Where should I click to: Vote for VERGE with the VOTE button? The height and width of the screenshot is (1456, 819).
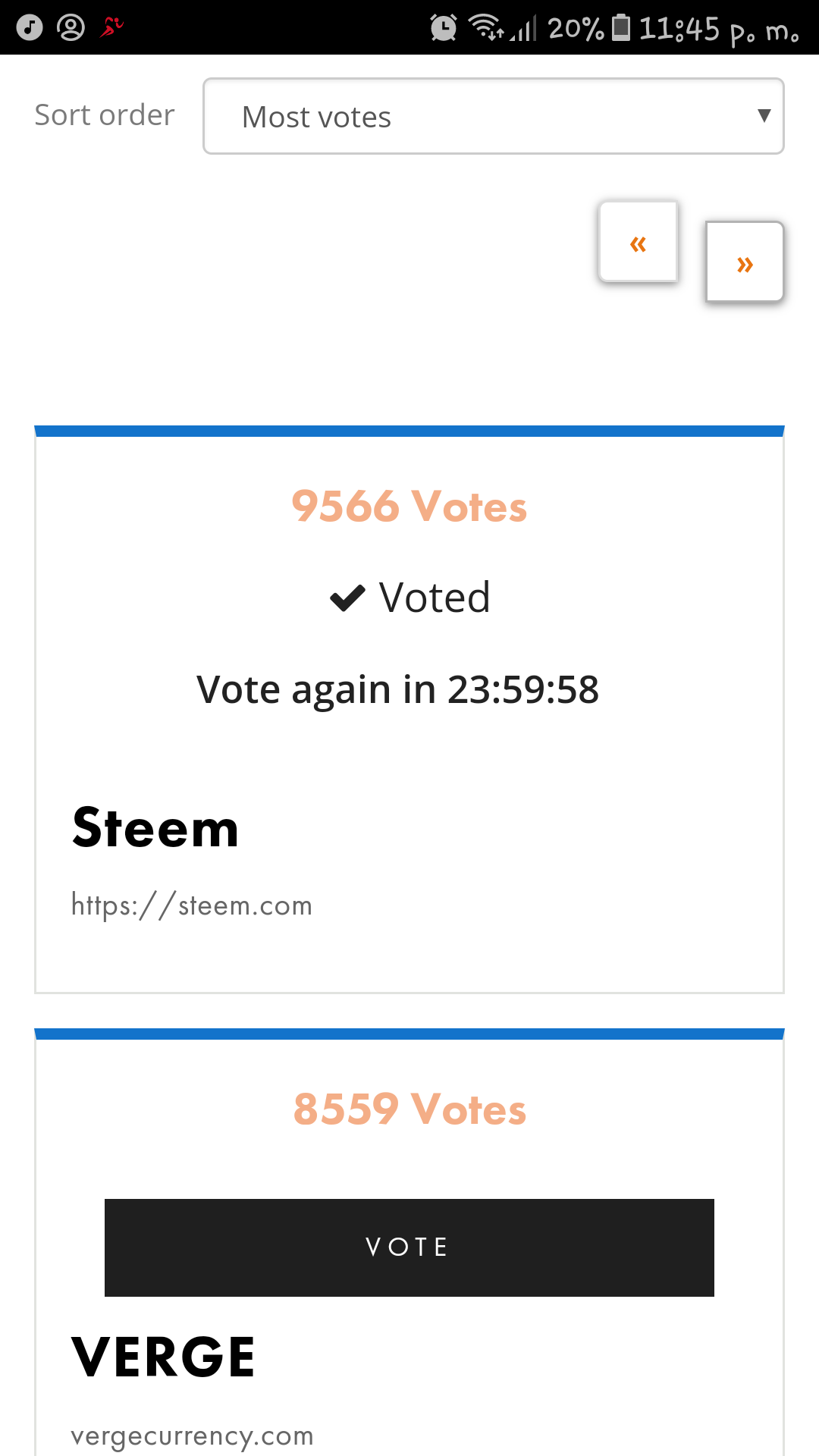coord(409,1247)
